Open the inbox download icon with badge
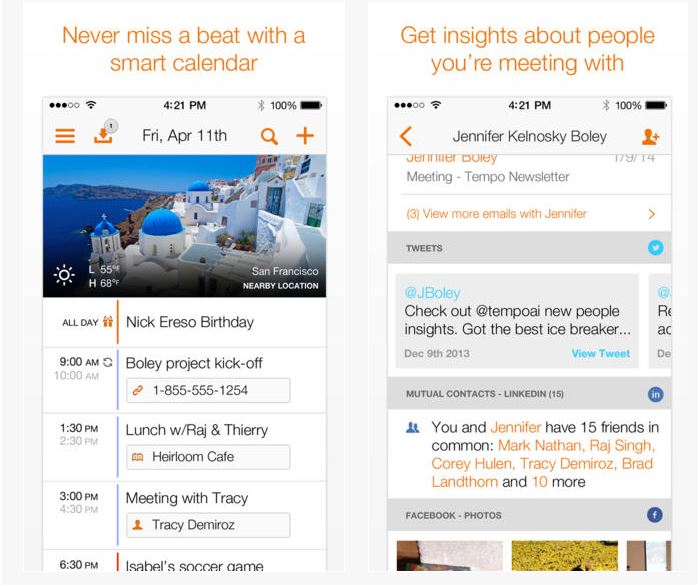Image resolution: width=698 pixels, height=585 pixels. pyautogui.click(x=104, y=133)
